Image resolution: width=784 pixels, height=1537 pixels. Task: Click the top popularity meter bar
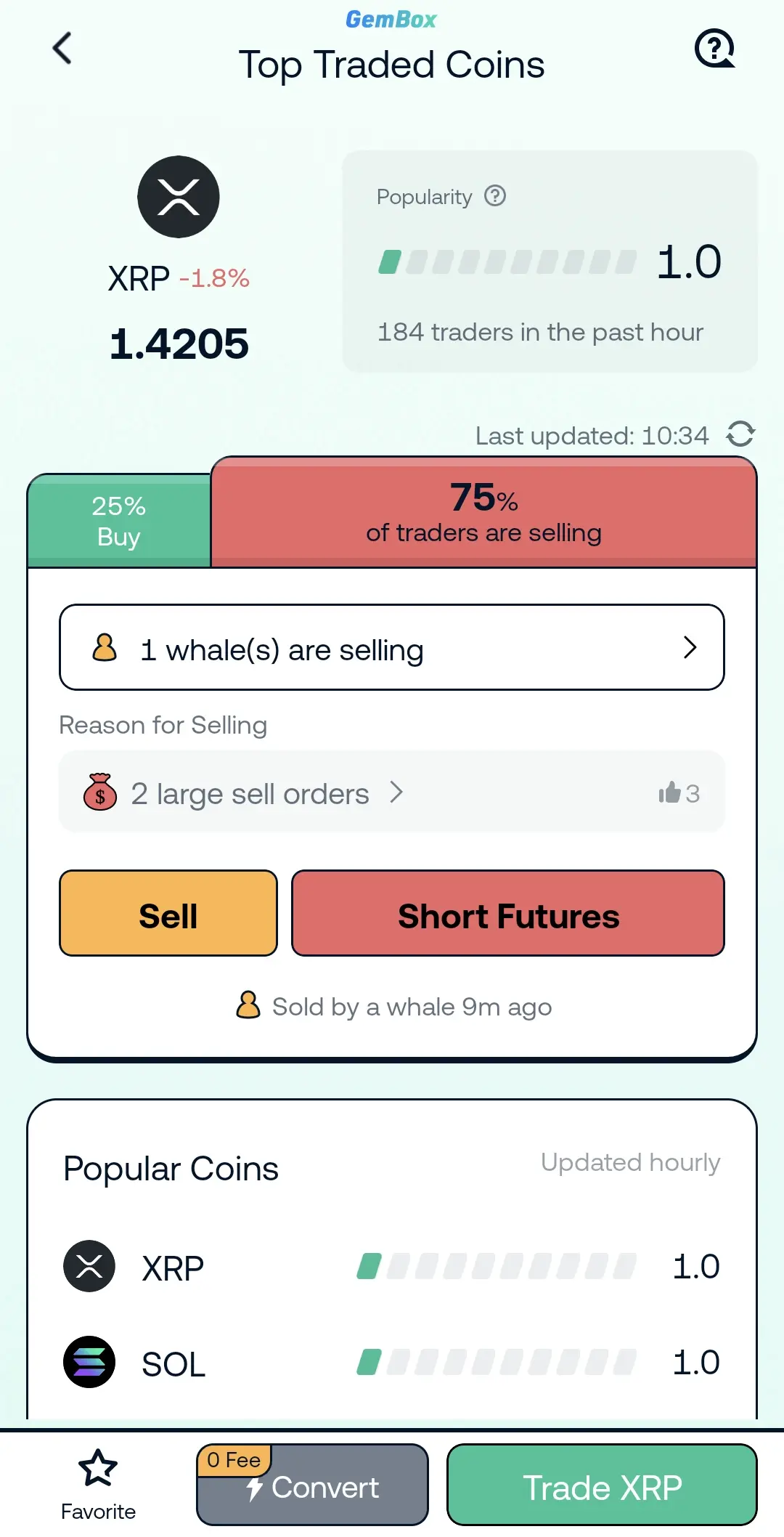click(x=507, y=261)
